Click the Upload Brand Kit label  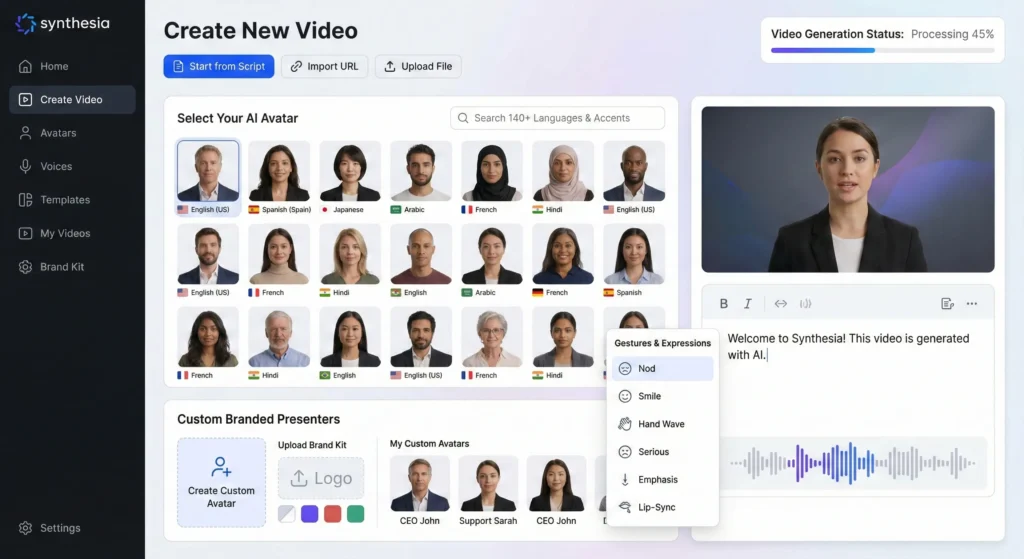312,445
